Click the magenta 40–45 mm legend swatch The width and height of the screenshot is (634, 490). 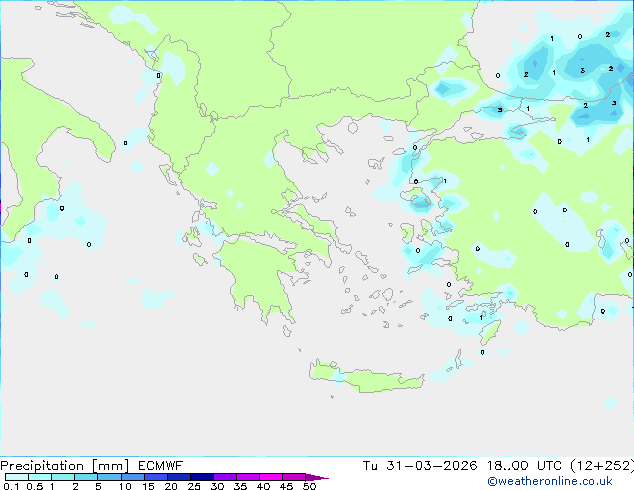pyautogui.click(x=271, y=477)
